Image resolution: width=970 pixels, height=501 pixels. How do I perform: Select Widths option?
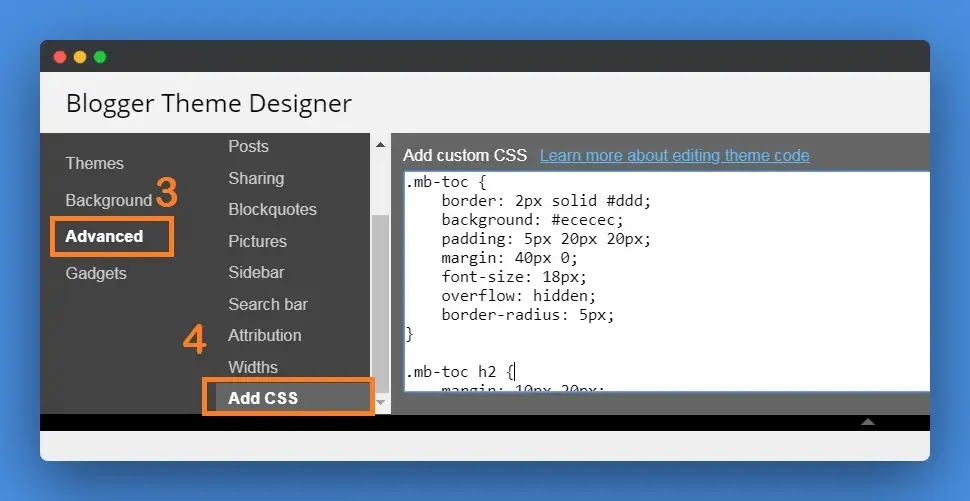(253, 367)
